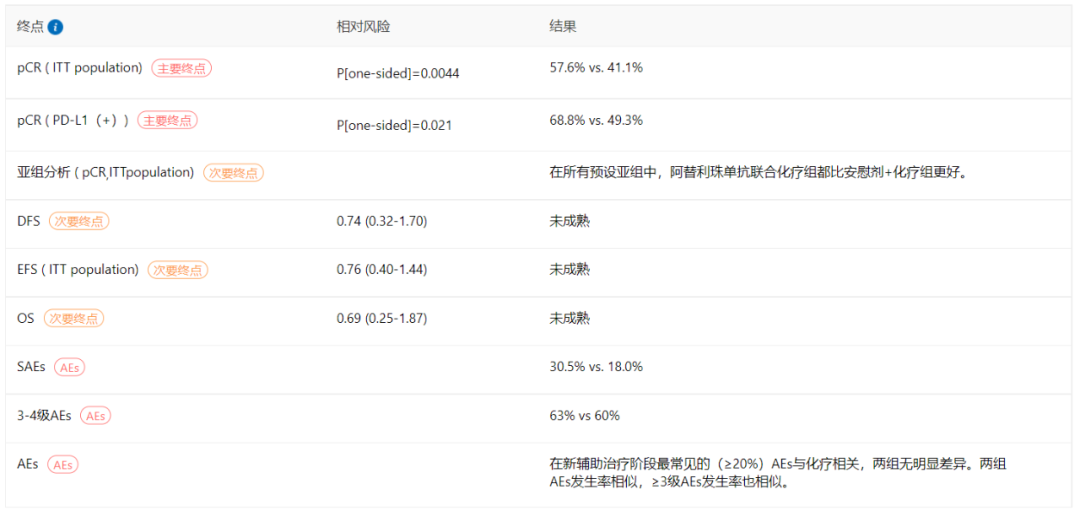Screen dimensions: 1080x516
Task: Click 次要终点 tag in DFS row
Action: pos(79,222)
